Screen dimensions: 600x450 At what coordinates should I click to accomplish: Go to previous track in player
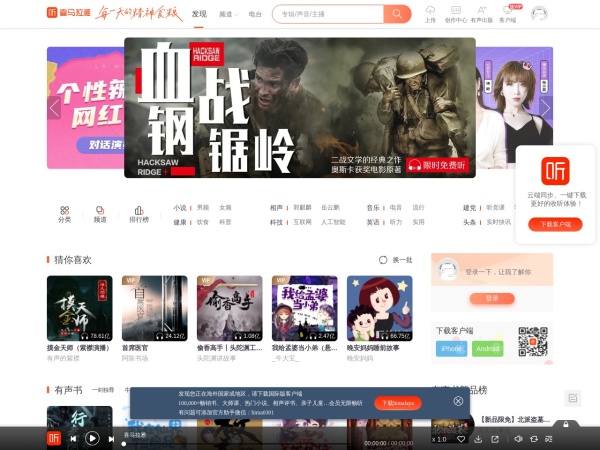coord(73,438)
